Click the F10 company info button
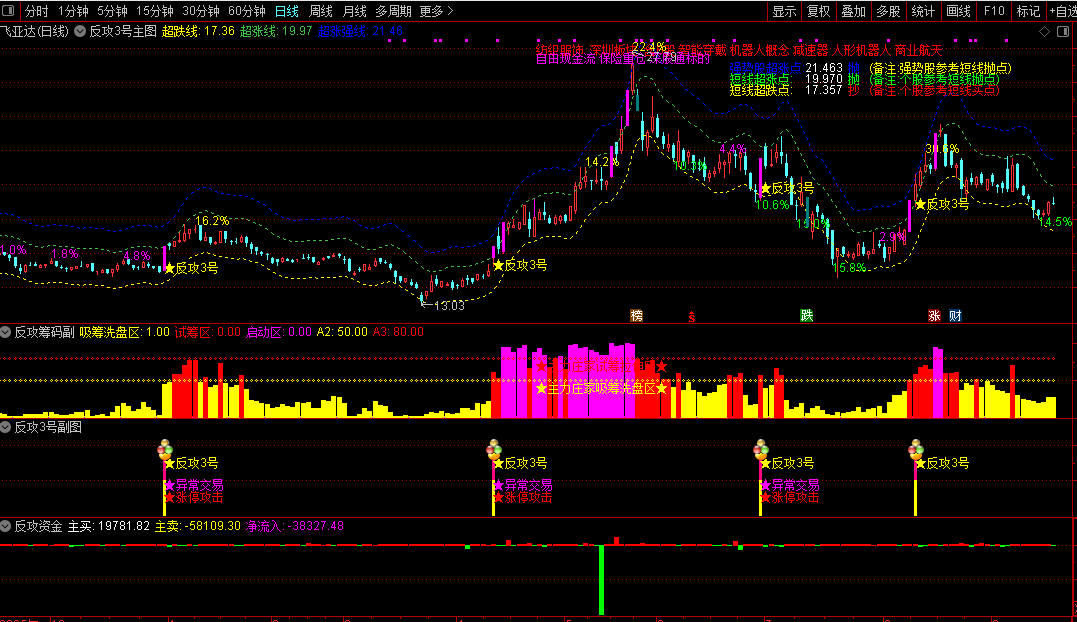The image size is (1077, 622). [993, 11]
